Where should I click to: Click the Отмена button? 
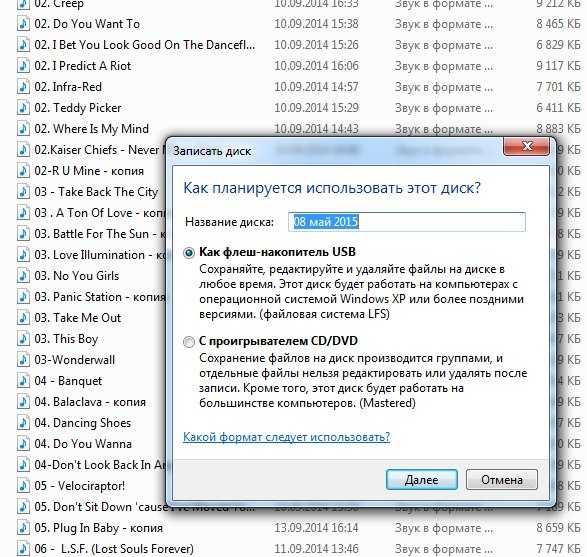502,480
